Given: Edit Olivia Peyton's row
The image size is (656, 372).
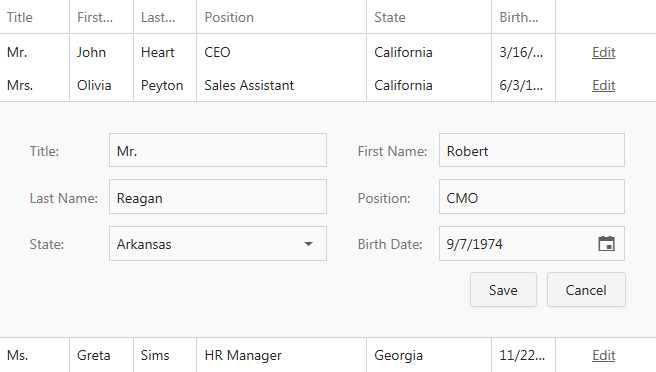Looking at the screenshot, I should (x=603, y=85).
